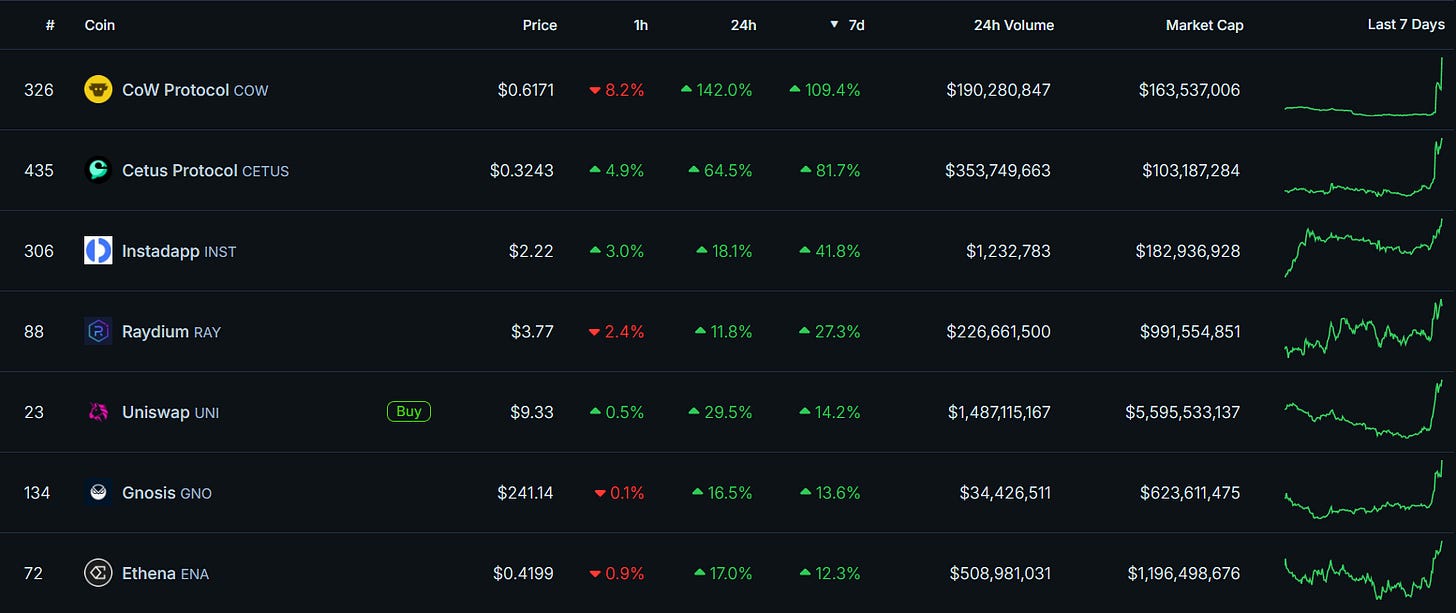The image size is (1456, 613).
Task: Click the Ethena coin logo
Action: coord(98,573)
